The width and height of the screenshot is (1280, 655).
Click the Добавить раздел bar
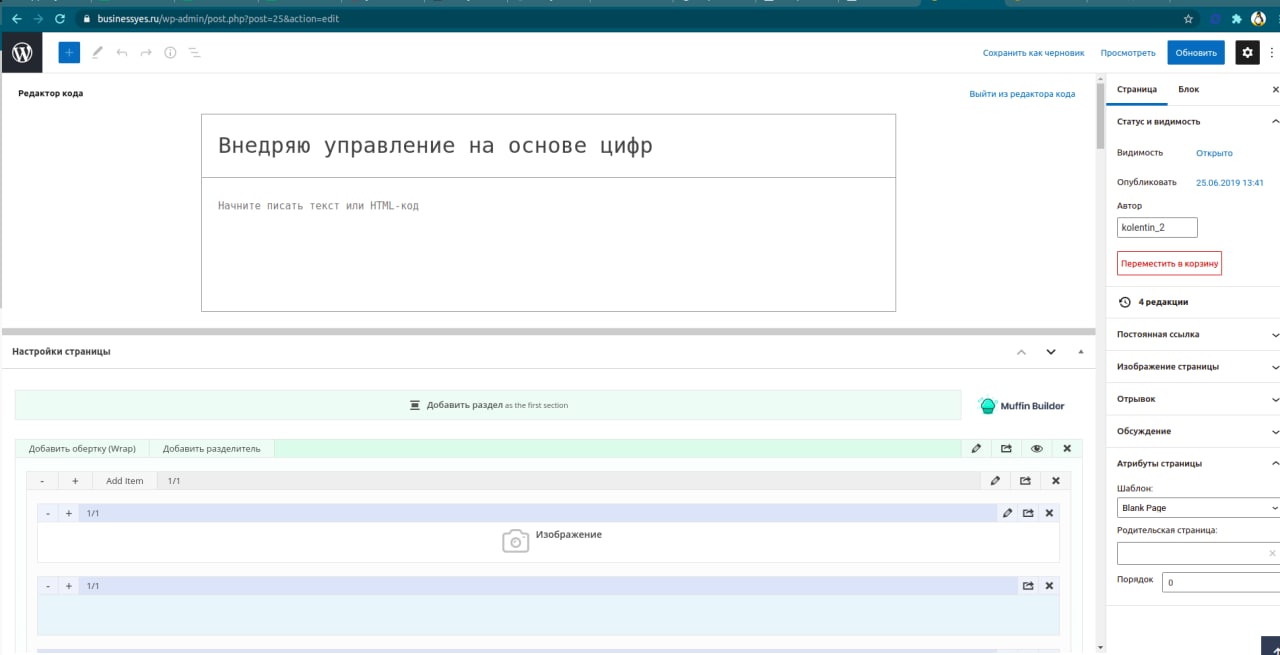(x=488, y=405)
